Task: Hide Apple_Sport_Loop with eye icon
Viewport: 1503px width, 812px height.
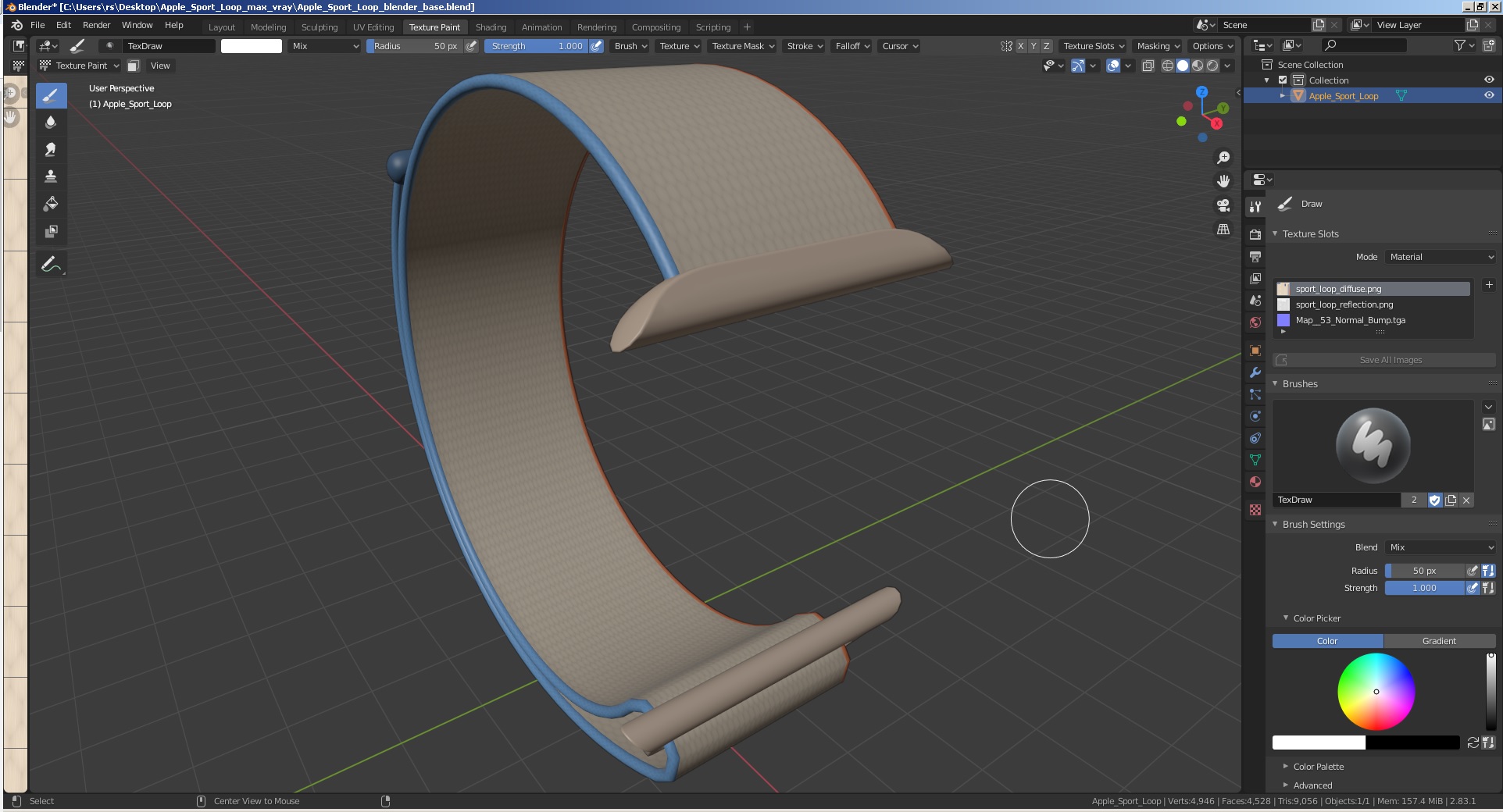Action: pos(1489,95)
